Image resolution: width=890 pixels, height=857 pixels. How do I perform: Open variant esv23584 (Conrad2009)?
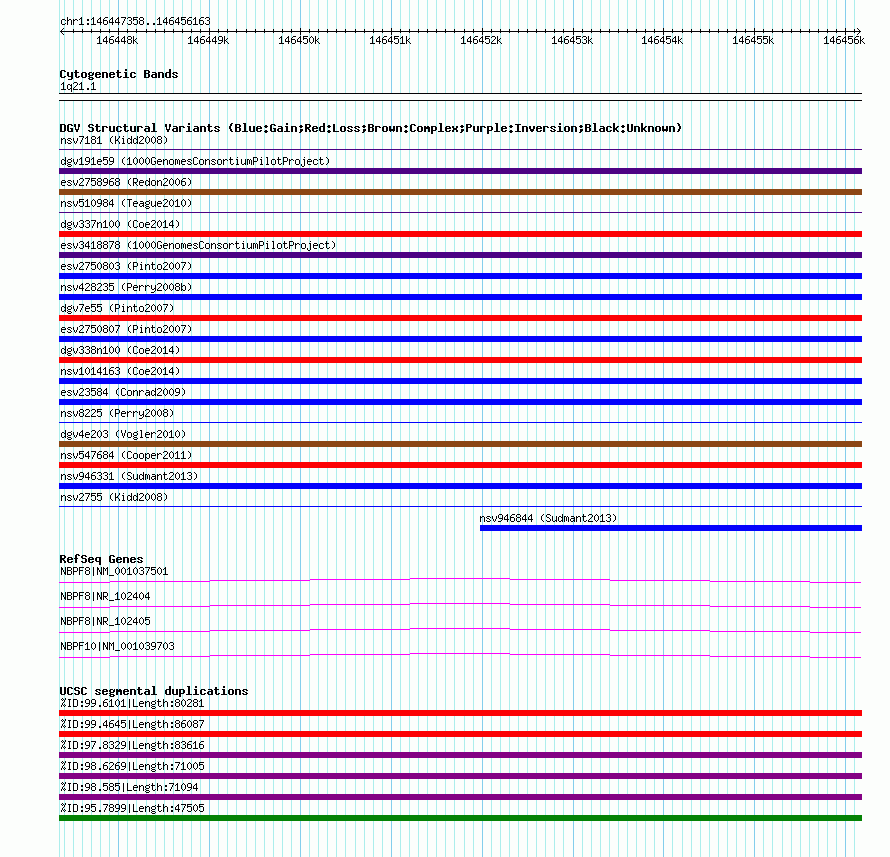[x=123, y=392]
